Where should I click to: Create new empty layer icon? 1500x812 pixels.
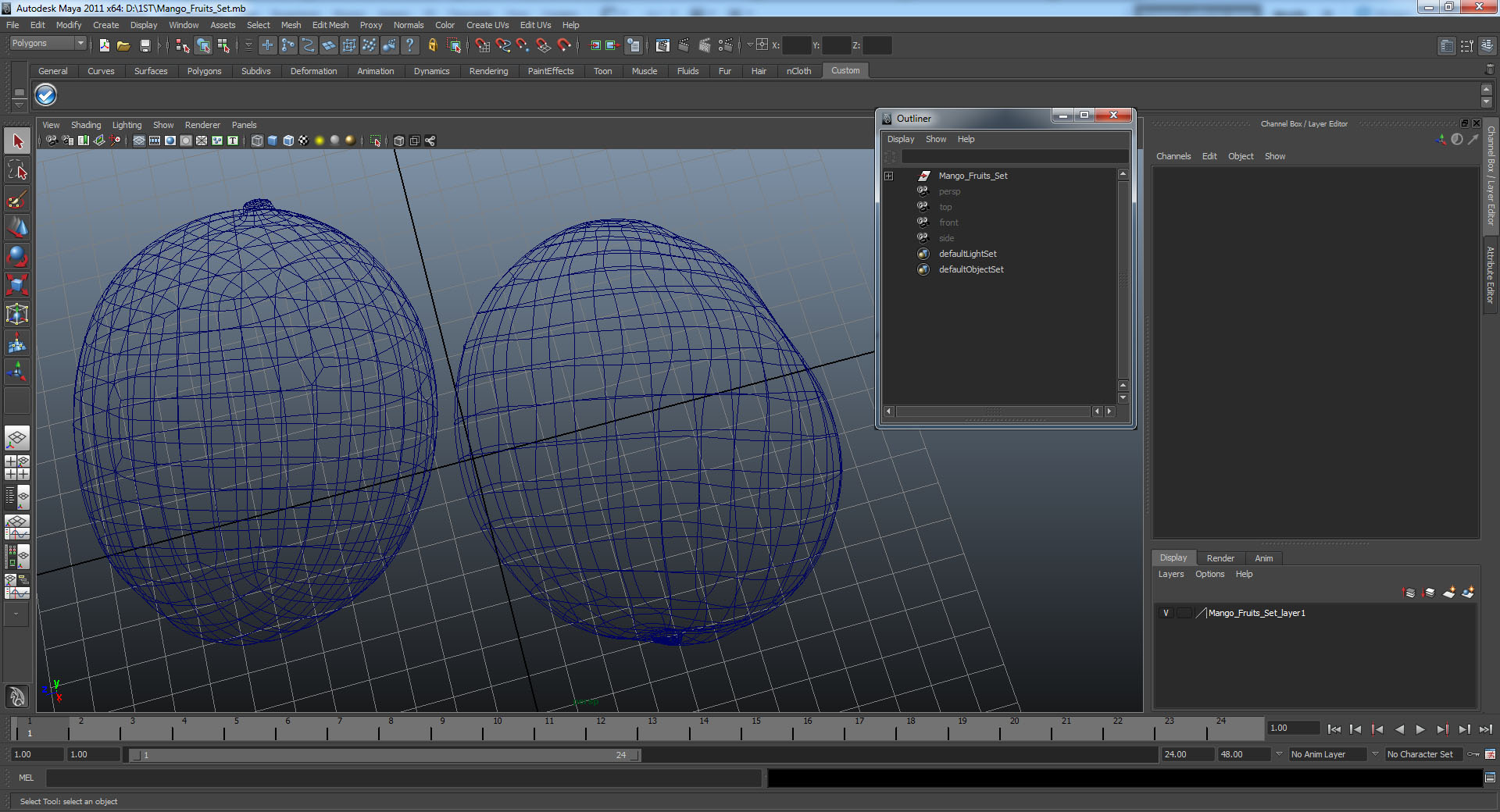(1449, 593)
